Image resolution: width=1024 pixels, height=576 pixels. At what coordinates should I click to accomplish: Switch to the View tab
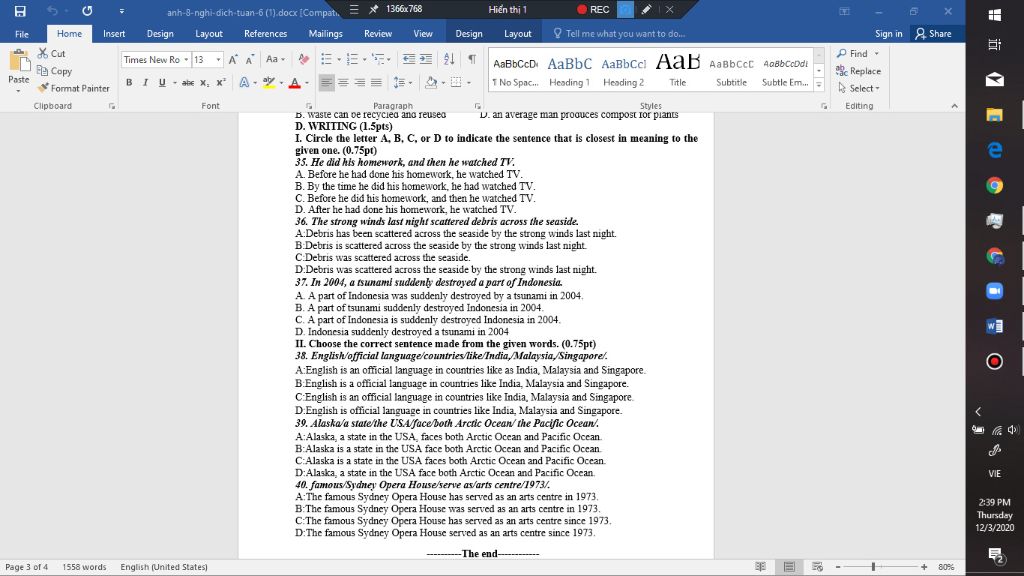tap(423, 33)
